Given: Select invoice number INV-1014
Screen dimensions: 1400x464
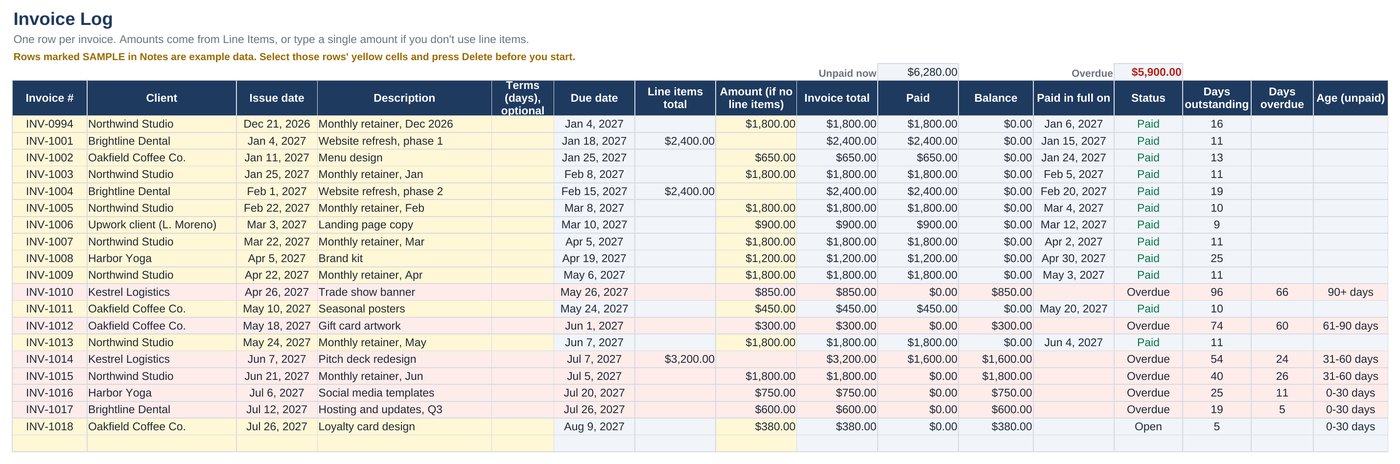Looking at the screenshot, I should pos(50,359).
